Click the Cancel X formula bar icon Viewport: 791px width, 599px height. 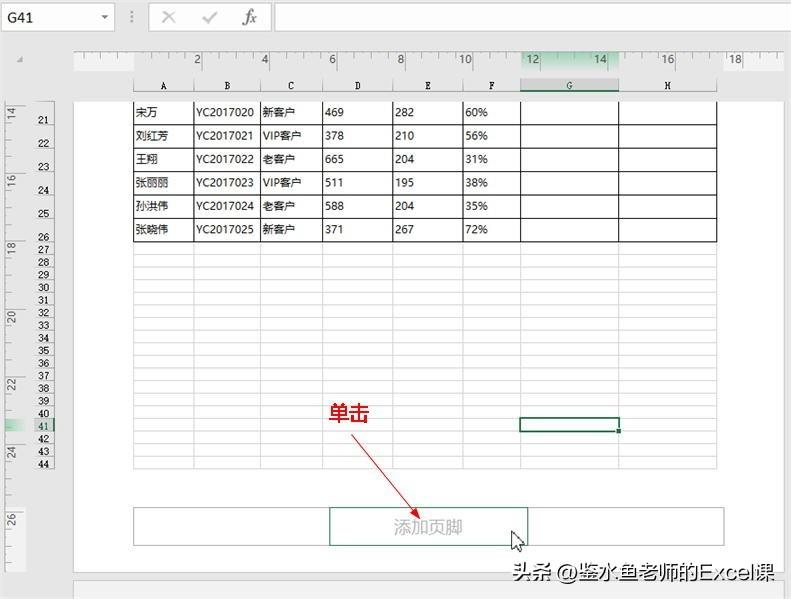point(168,18)
